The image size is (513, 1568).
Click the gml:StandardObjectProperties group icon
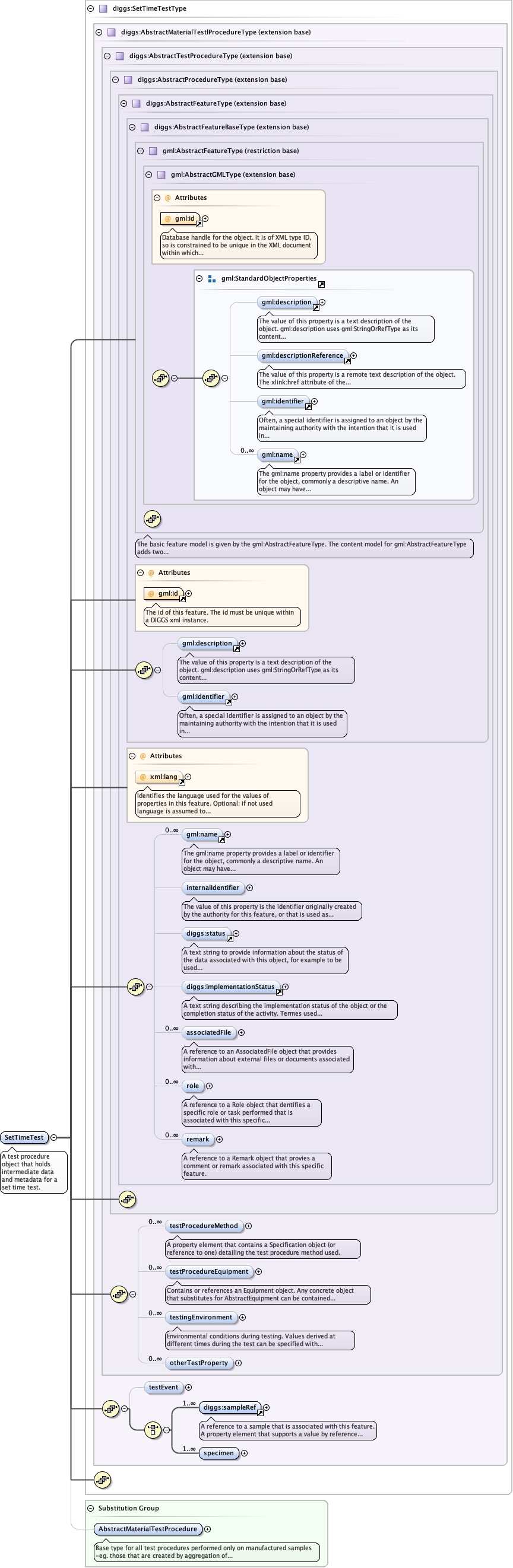[211, 279]
